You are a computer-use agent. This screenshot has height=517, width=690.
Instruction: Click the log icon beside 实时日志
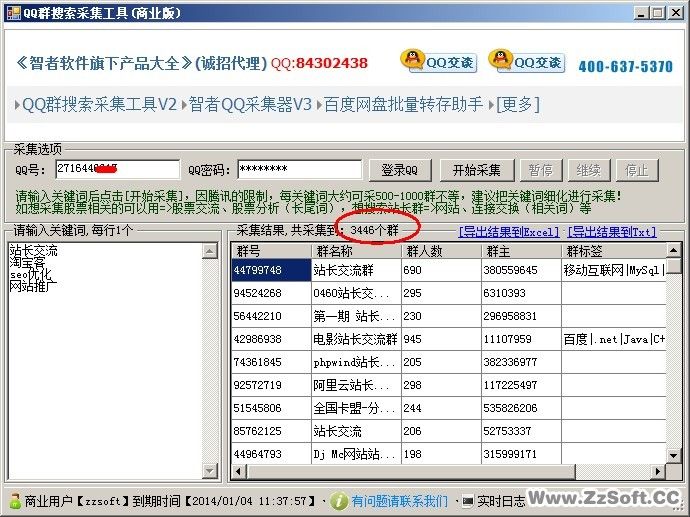[468, 501]
